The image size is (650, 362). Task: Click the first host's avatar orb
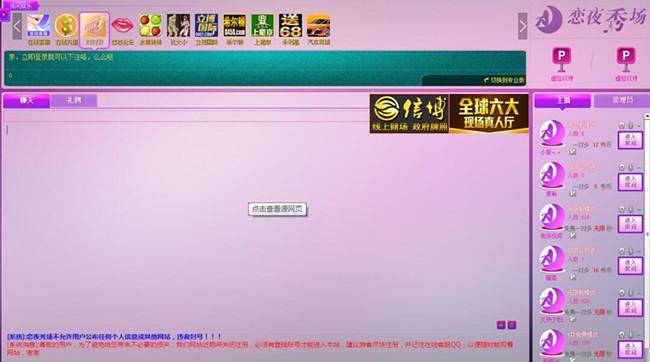pyautogui.click(x=552, y=134)
